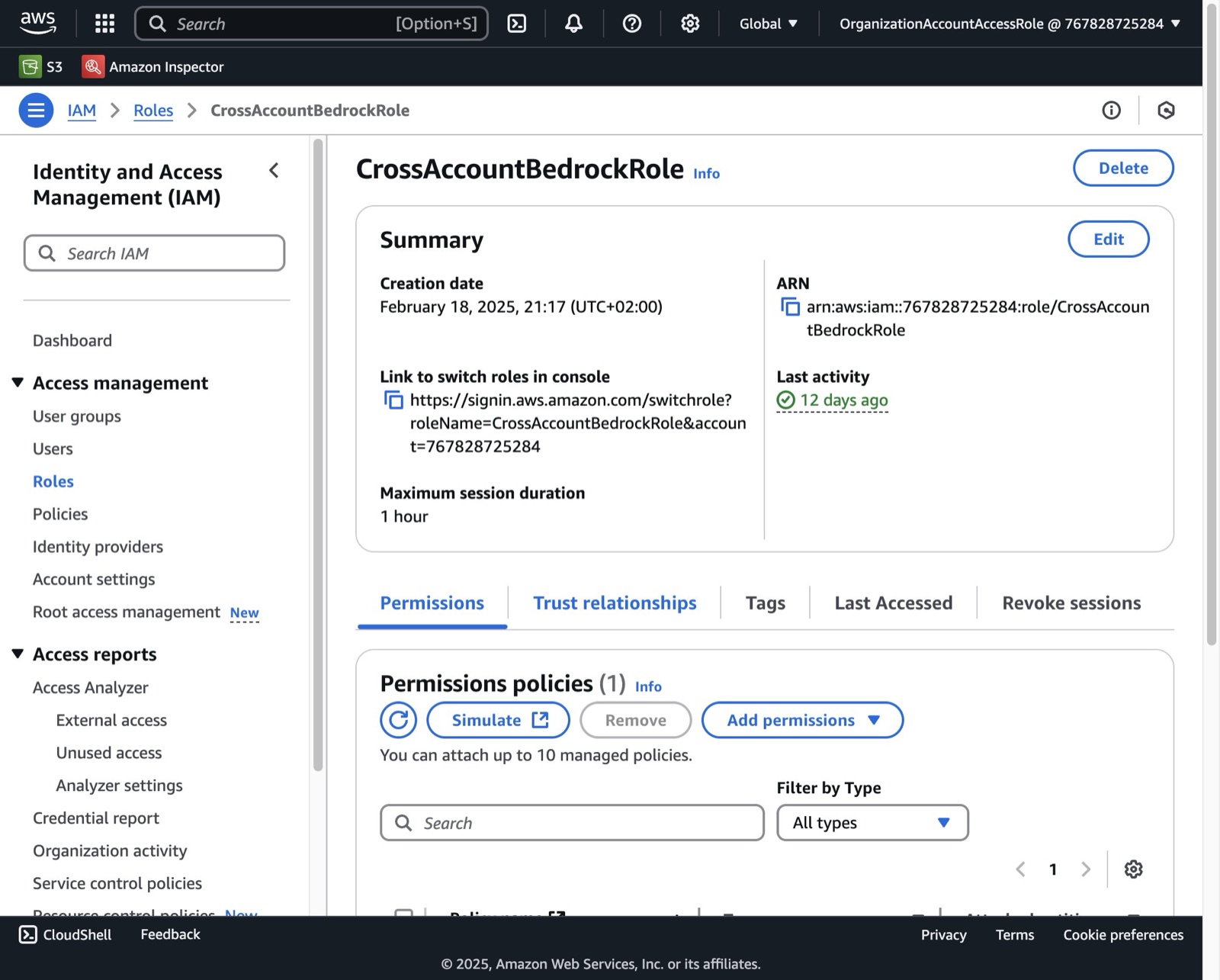Switch to the Trust relationships tab
1220x980 pixels.
(615, 603)
